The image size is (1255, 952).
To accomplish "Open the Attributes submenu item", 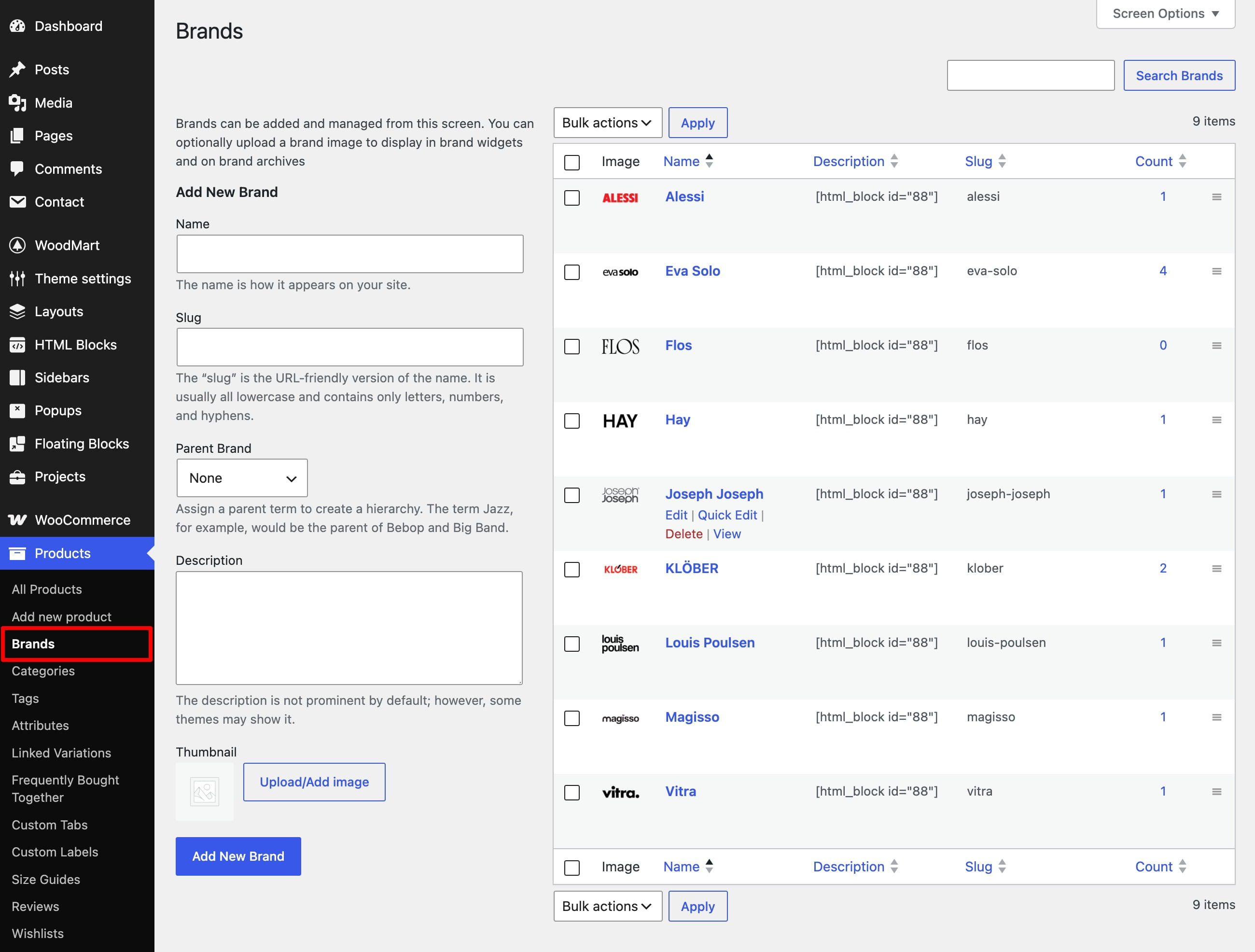I will (40, 725).
